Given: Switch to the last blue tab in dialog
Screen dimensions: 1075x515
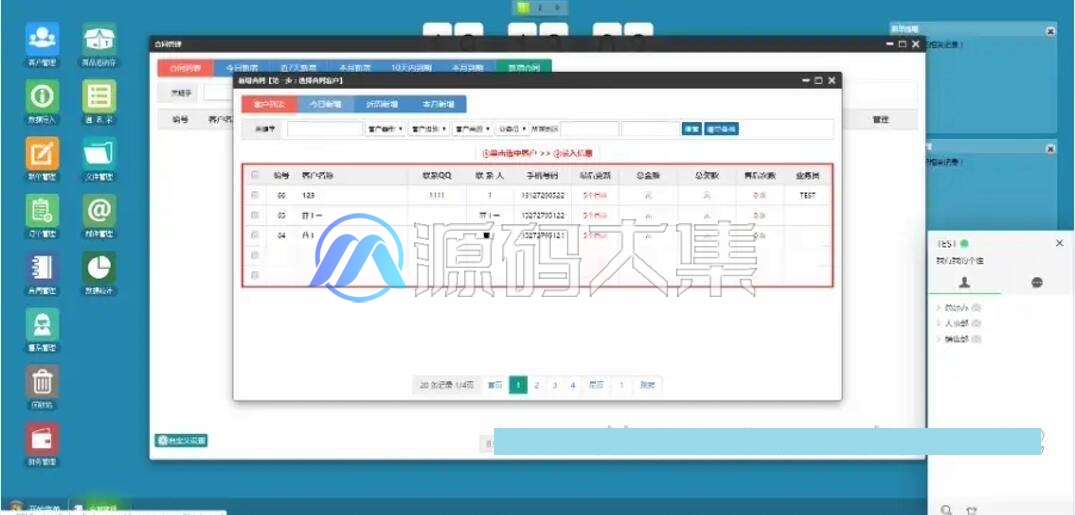Looking at the screenshot, I should 438,104.
